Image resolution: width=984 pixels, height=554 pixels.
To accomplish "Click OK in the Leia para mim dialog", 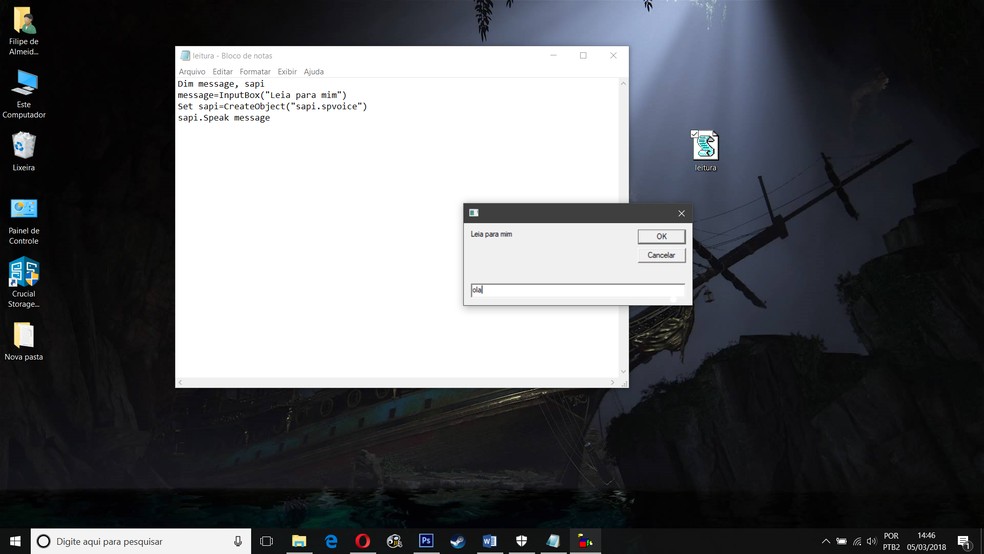I will point(661,236).
